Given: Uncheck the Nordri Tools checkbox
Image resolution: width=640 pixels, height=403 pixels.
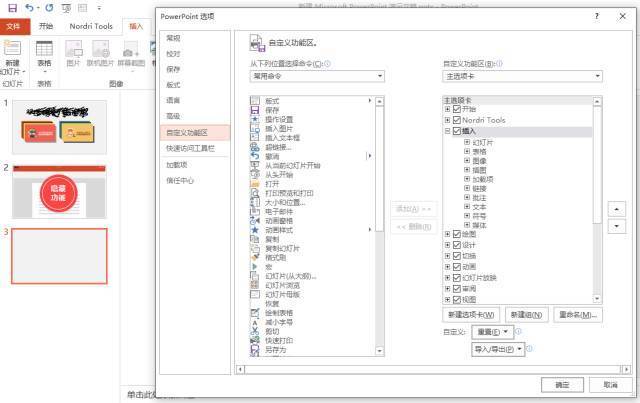Looking at the screenshot, I should click(x=457, y=120).
